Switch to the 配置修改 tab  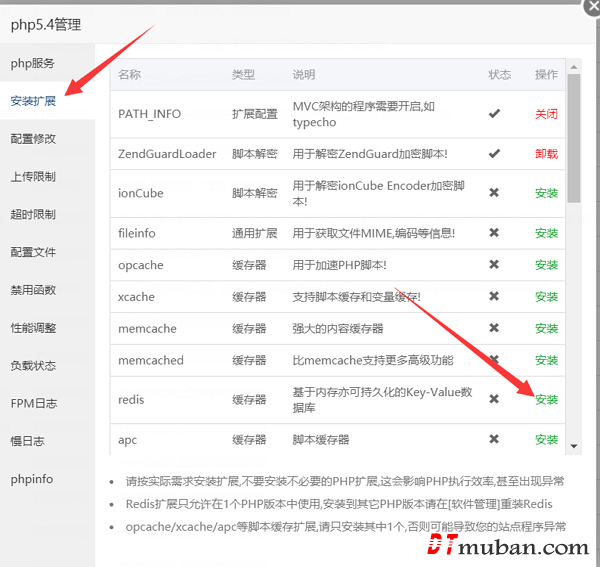tap(33, 139)
